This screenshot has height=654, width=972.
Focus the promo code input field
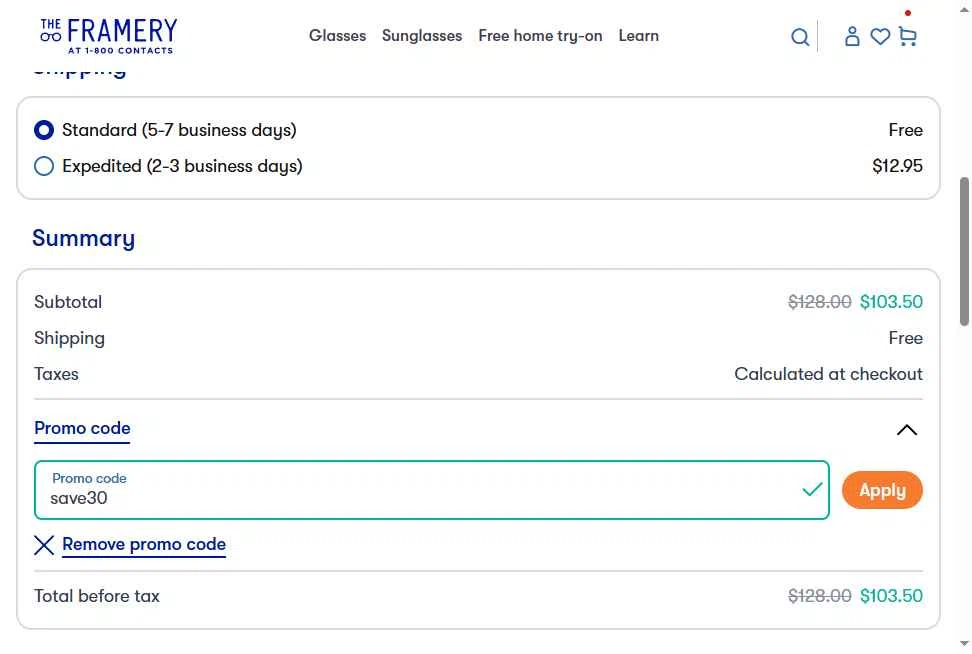(x=432, y=490)
